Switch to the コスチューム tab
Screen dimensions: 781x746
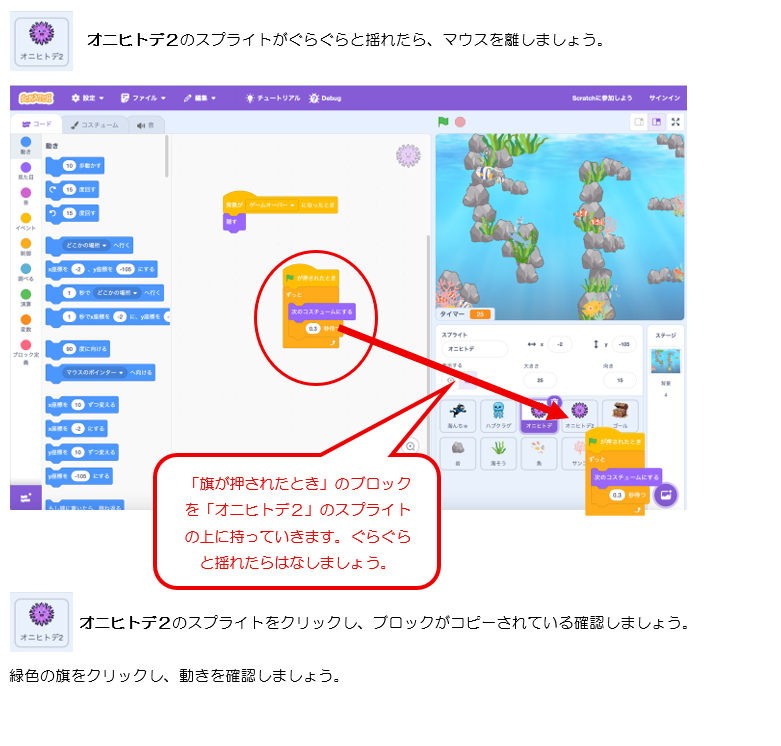(x=96, y=124)
